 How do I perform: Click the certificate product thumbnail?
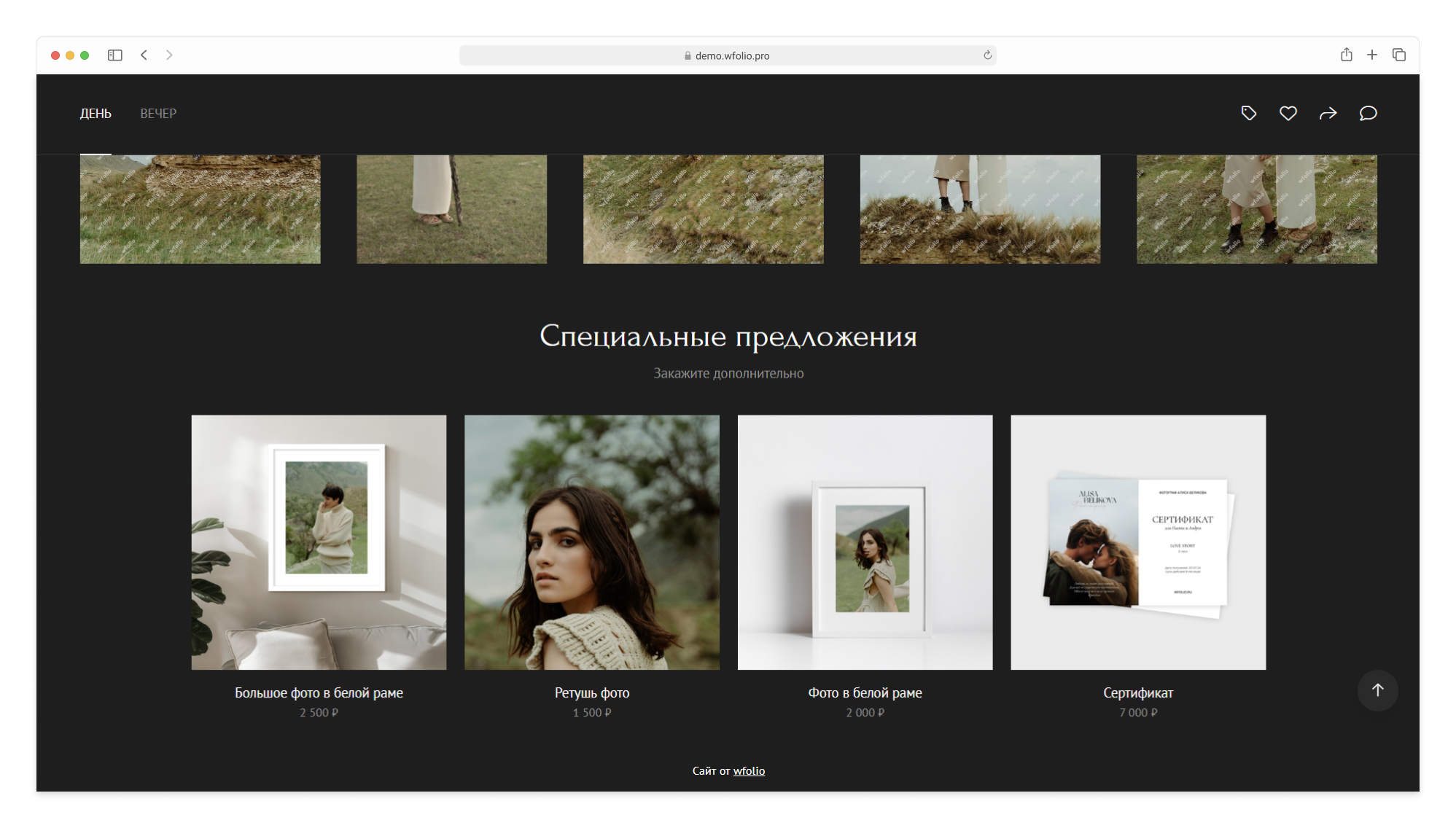[1137, 542]
